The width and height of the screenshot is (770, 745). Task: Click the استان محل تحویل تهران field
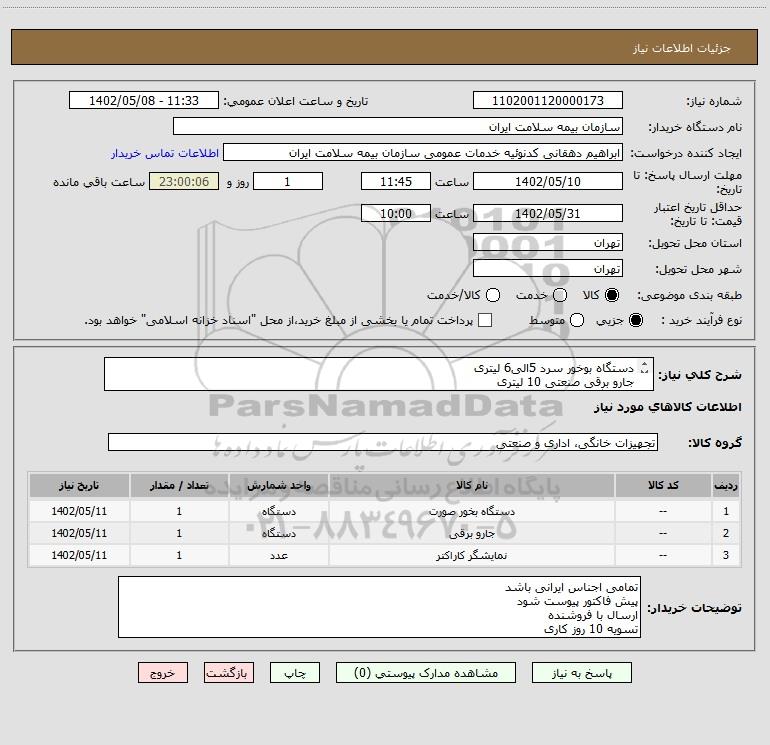tap(548, 243)
